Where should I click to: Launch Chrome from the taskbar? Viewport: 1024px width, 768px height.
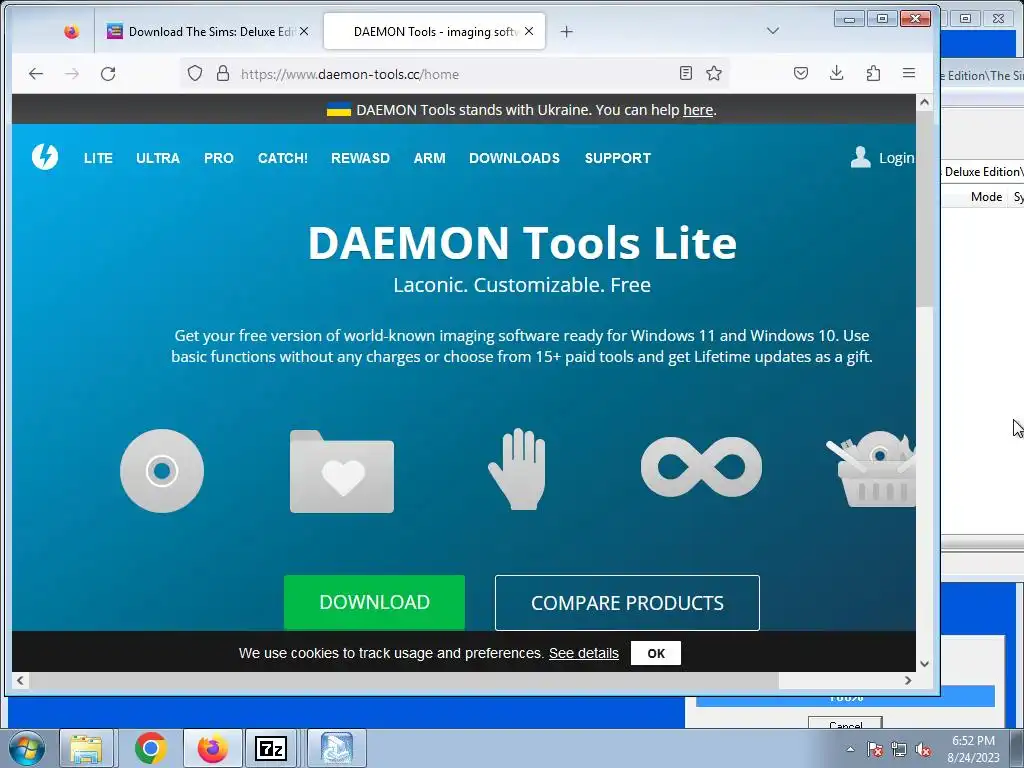click(x=150, y=748)
